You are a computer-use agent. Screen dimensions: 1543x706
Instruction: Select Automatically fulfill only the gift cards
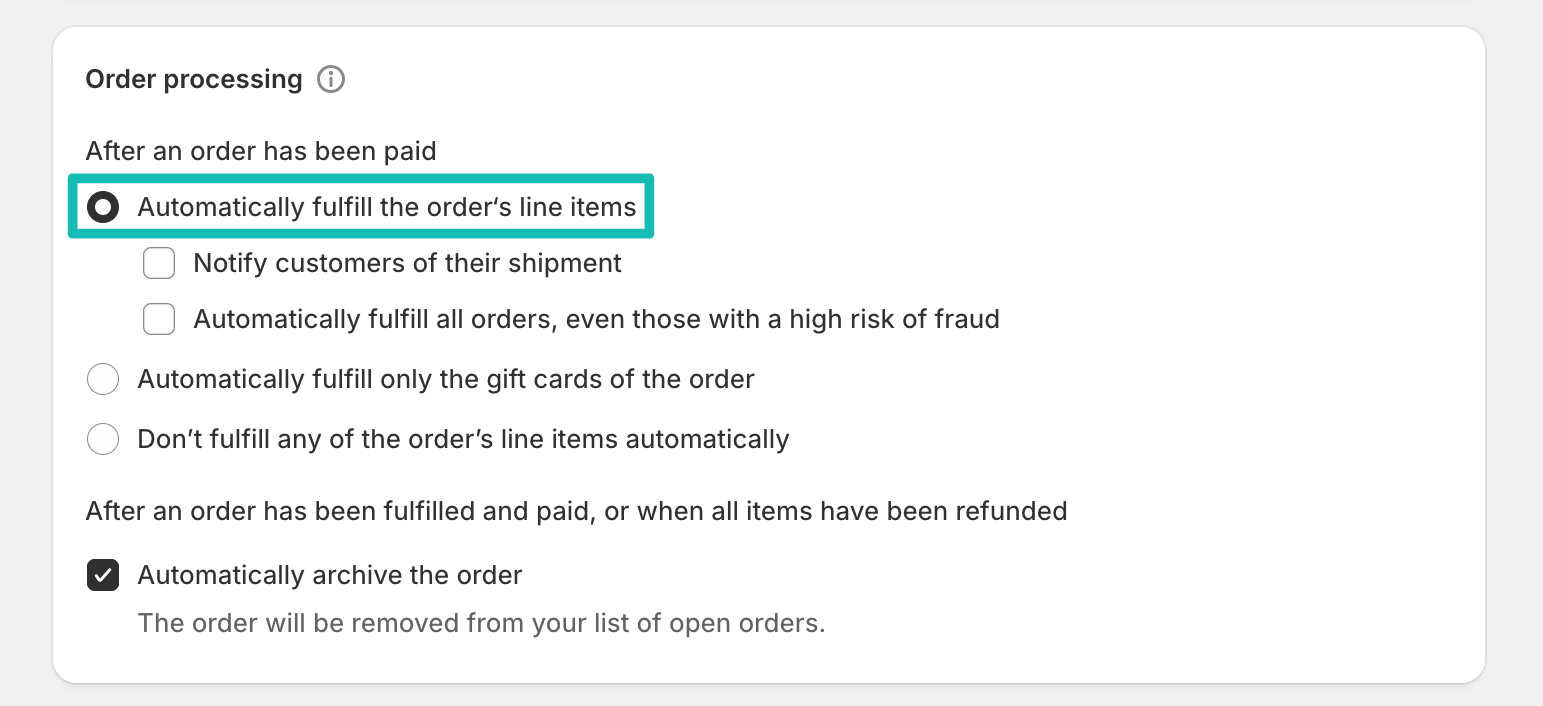103,379
